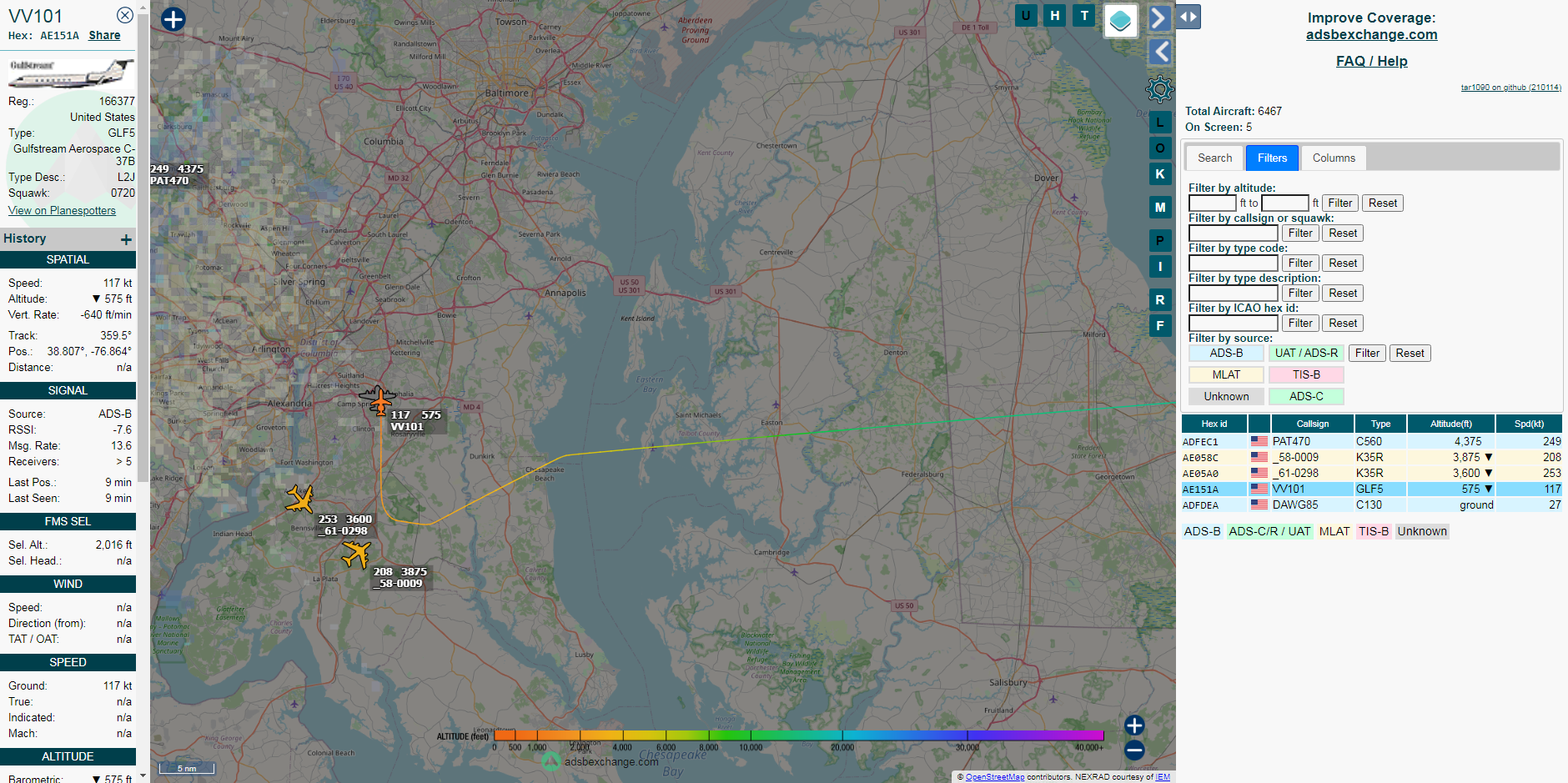The height and width of the screenshot is (783, 1568).
Task: Click the callsign or squawk filter input
Action: point(1233,233)
